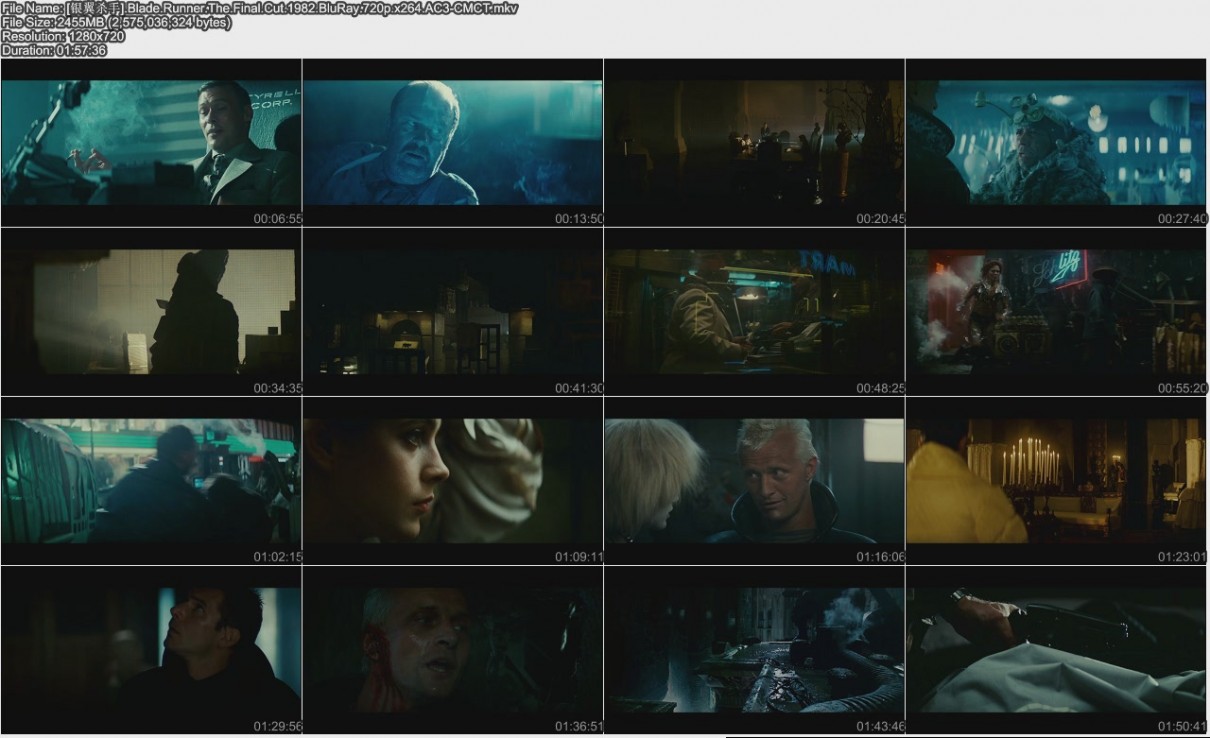Image resolution: width=1210 pixels, height=738 pixels.
Task: Open the hand with gun frame at 01:50:41
Action: click(x=1057, y=650)
